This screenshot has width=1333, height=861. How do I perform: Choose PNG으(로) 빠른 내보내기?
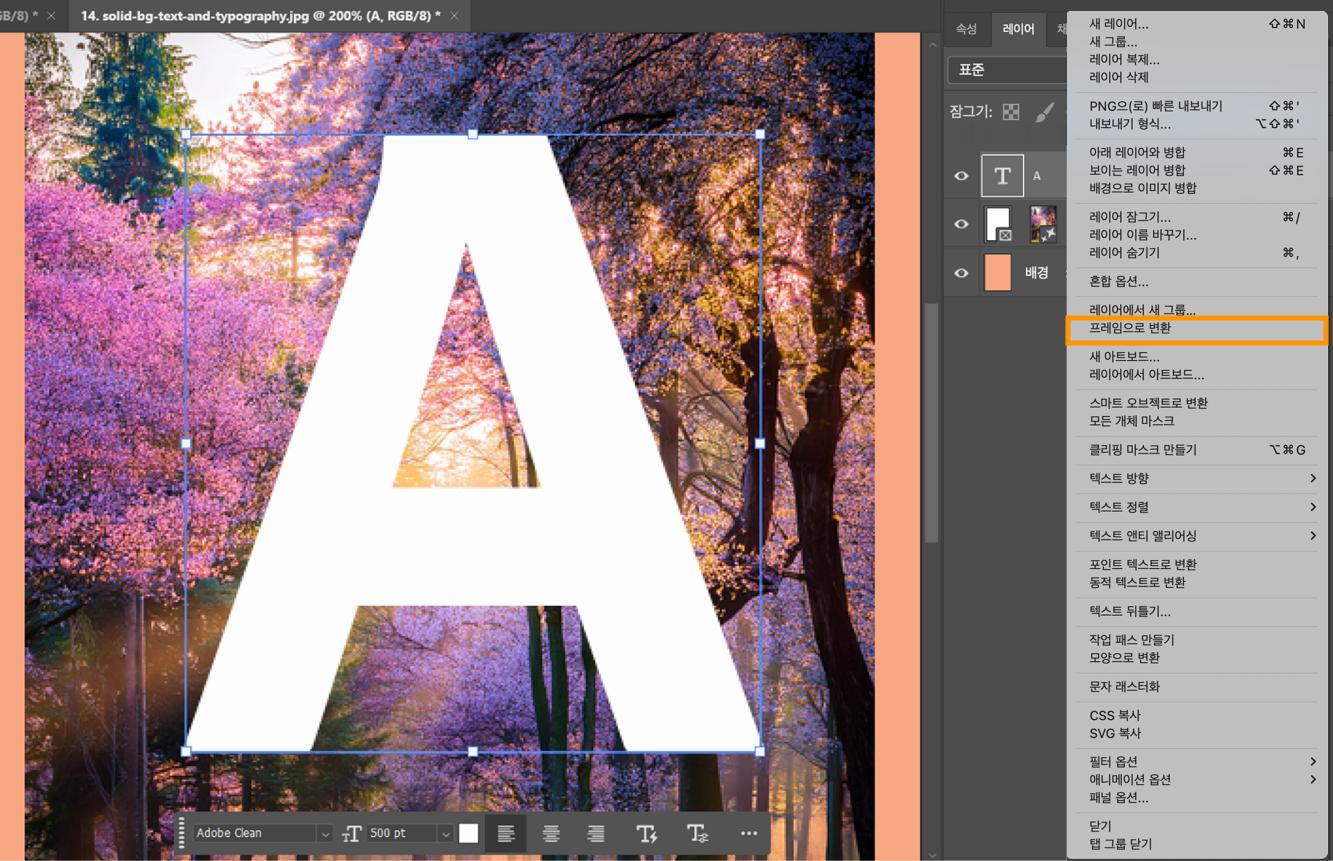(1198, 106)
